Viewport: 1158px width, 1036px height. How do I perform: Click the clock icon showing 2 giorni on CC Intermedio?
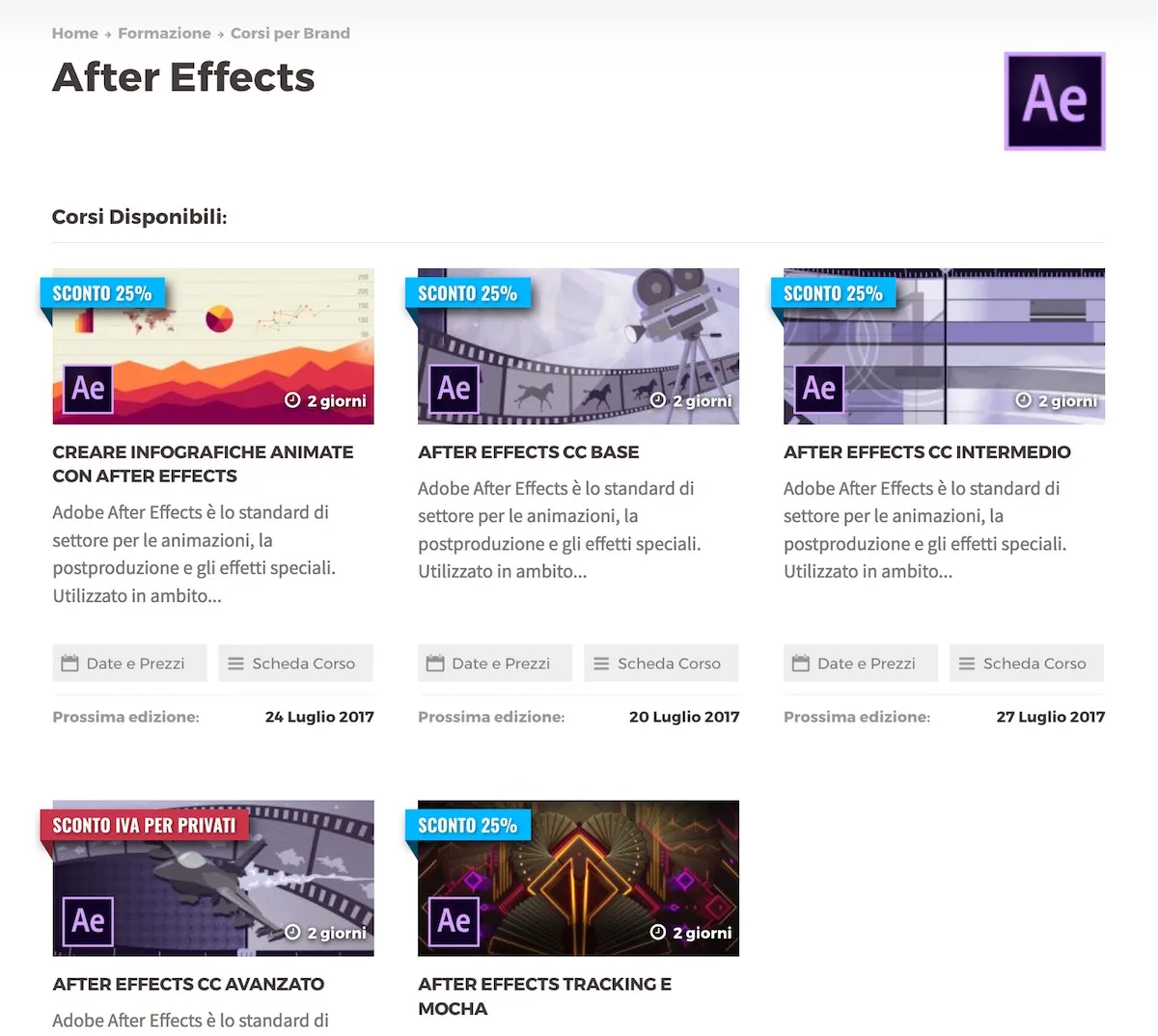point(1023,400)
